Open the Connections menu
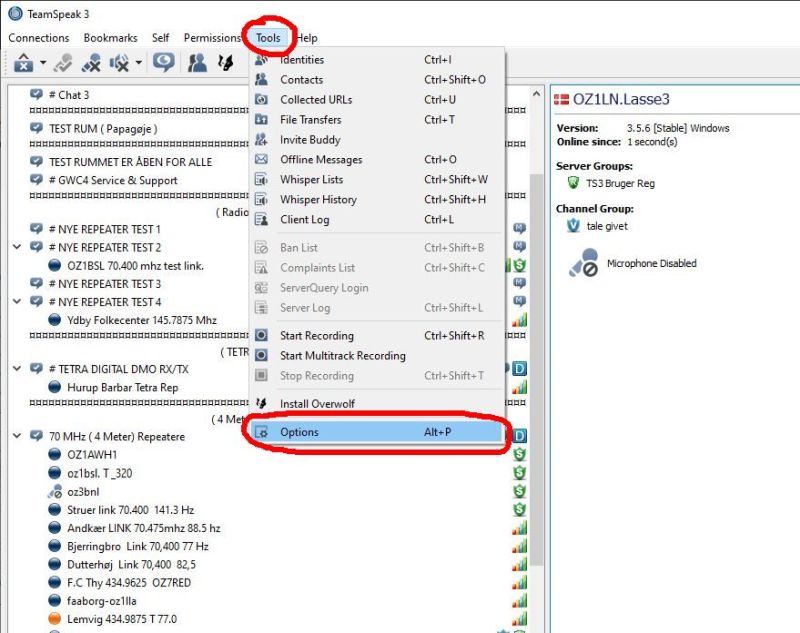Image resolution: width=800 pixels, height=633 pixels. click(x=39, y=38)
